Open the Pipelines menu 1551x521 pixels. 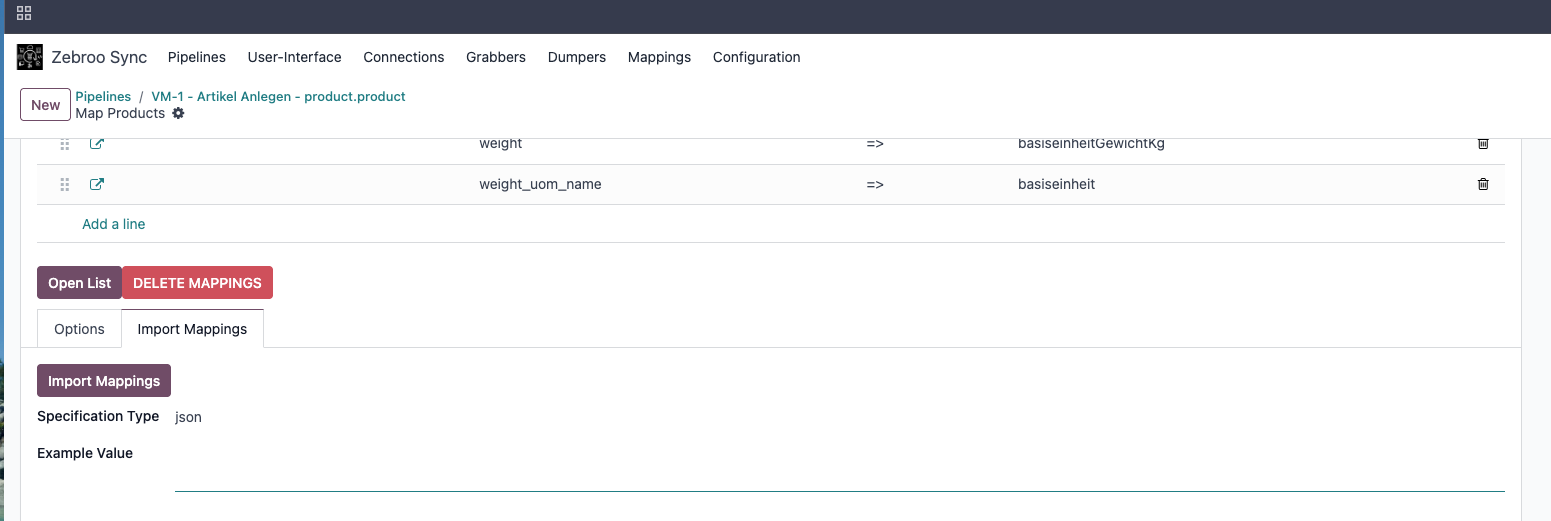pos(197,57)
